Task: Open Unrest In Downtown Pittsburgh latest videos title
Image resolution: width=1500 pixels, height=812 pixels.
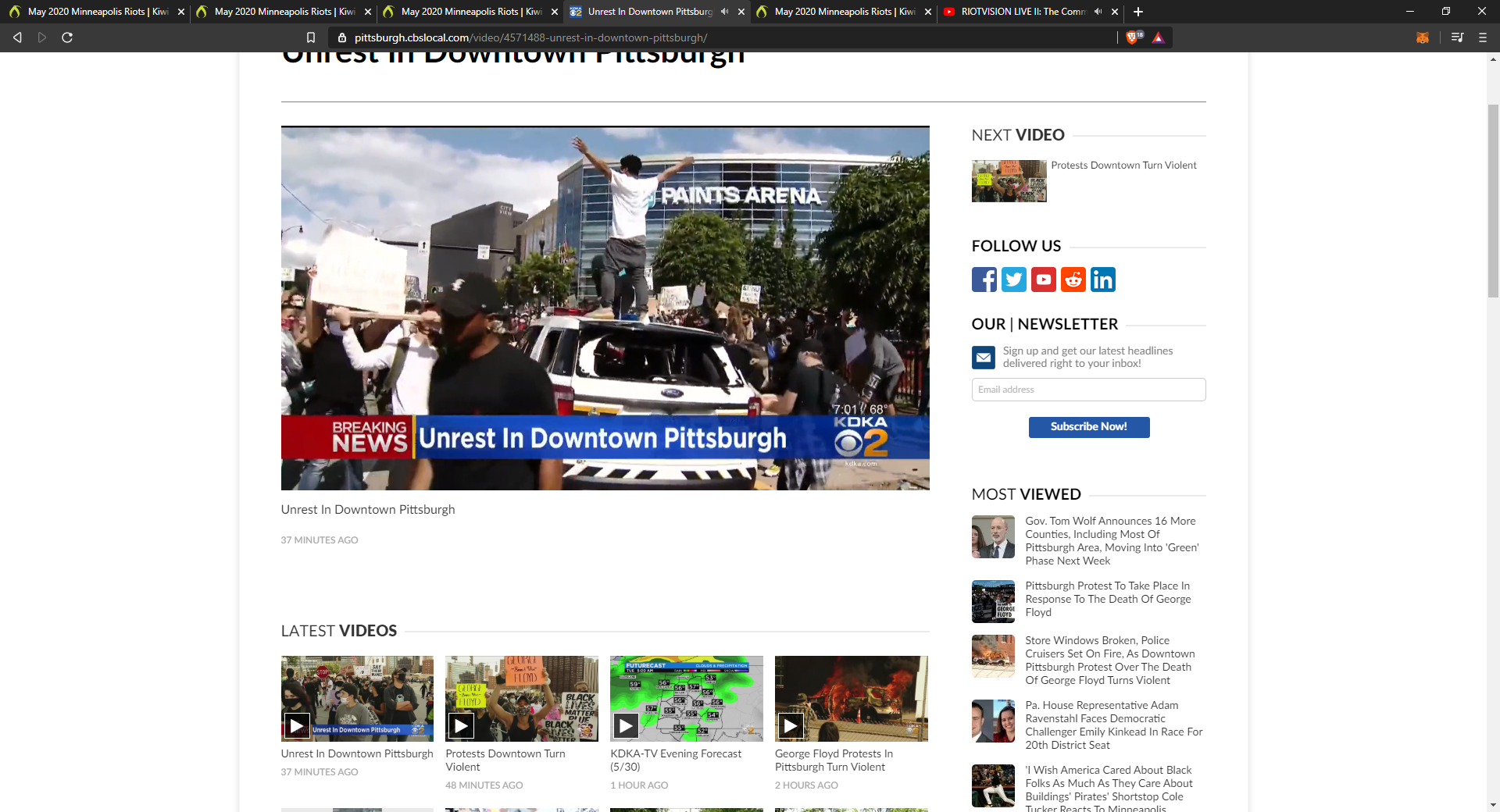Action: pos(357,754)
